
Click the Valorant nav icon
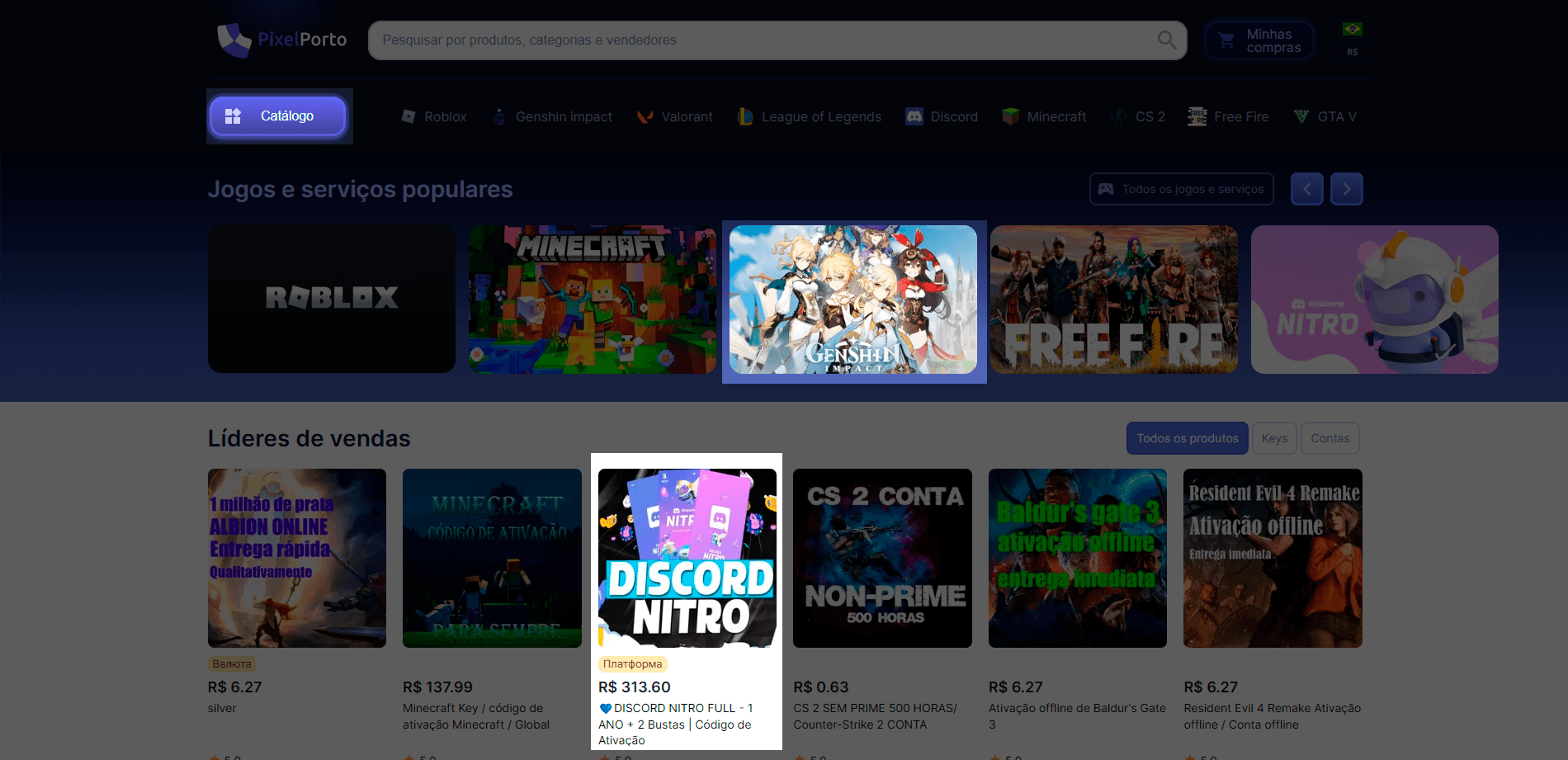(645, 117)
